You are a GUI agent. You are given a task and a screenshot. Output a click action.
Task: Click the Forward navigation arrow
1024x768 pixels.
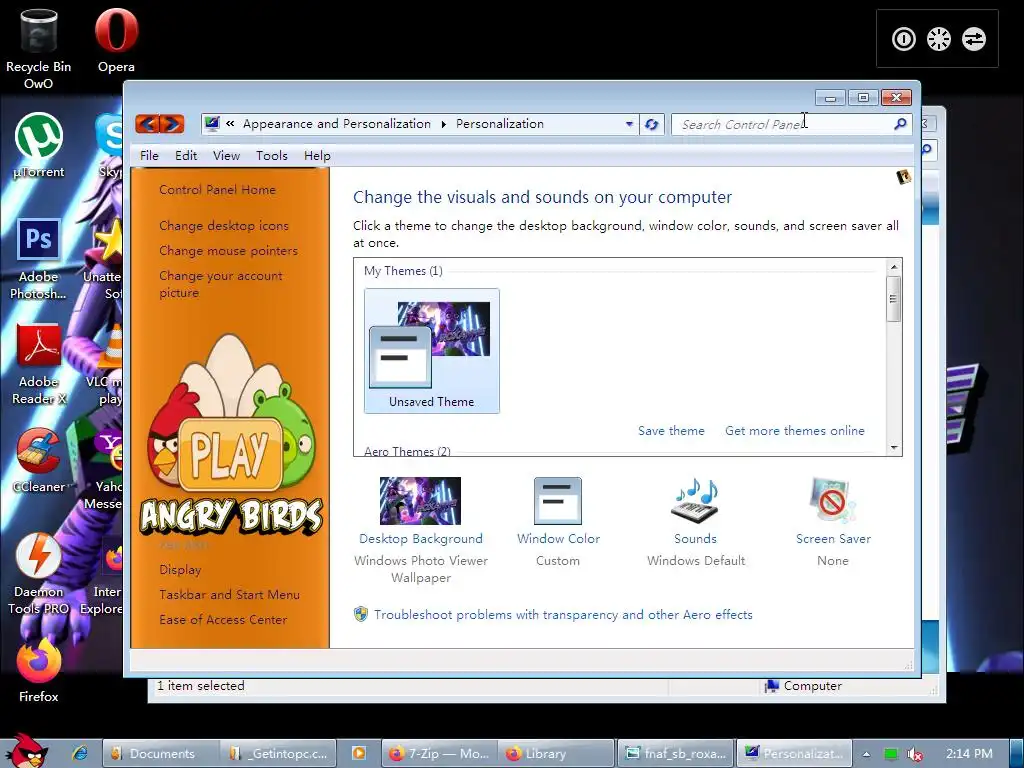(172, 123)
